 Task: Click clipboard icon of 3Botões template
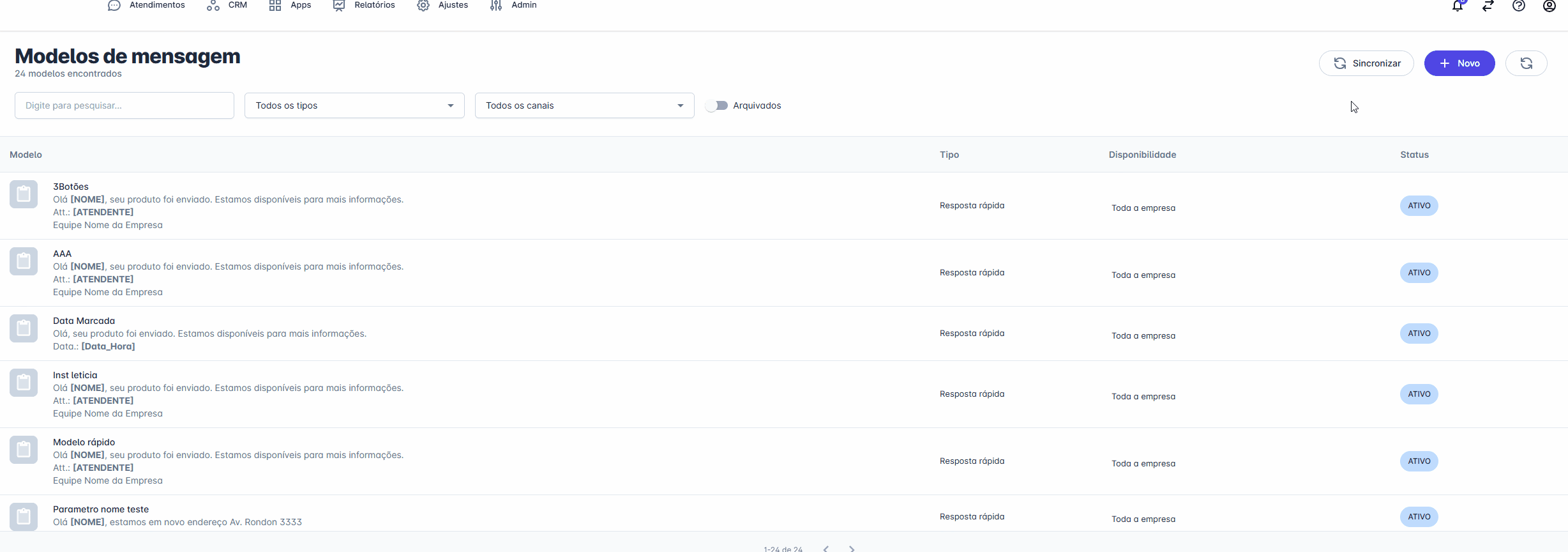24,194
